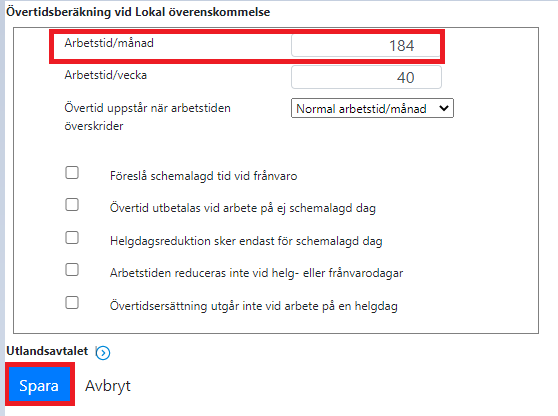Enable 'Övertid utbetalas vid arbete' checkbox
The width and height of the screenshot is (558, 416).
tap(72, 205)
